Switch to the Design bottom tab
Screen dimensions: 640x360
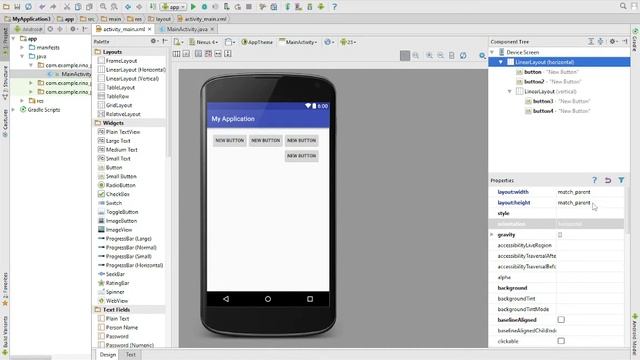pos(108,354)
